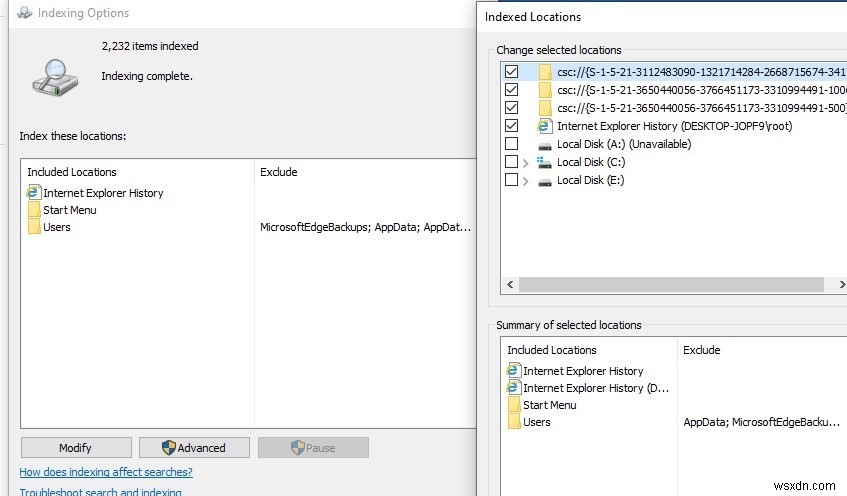Select 'Internet Explorer History (DESKTOP-JOPF9\root)' label
This screenshot has width=847, height=496.
click(x=675, y=126)
